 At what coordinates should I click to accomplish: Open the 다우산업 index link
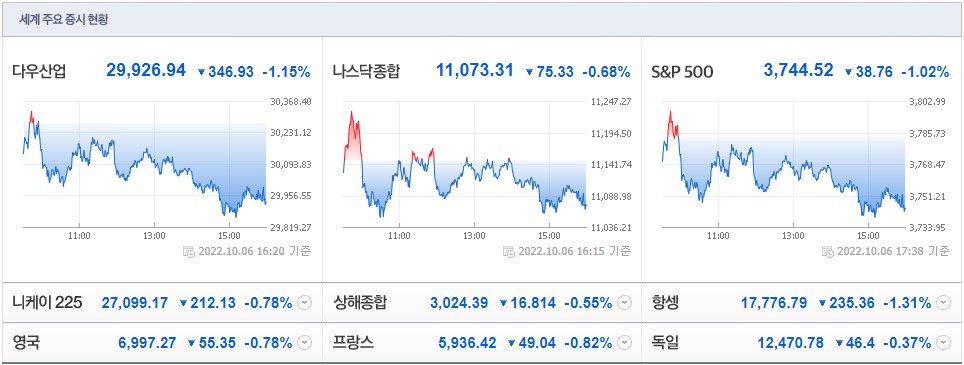click(39, 71)
